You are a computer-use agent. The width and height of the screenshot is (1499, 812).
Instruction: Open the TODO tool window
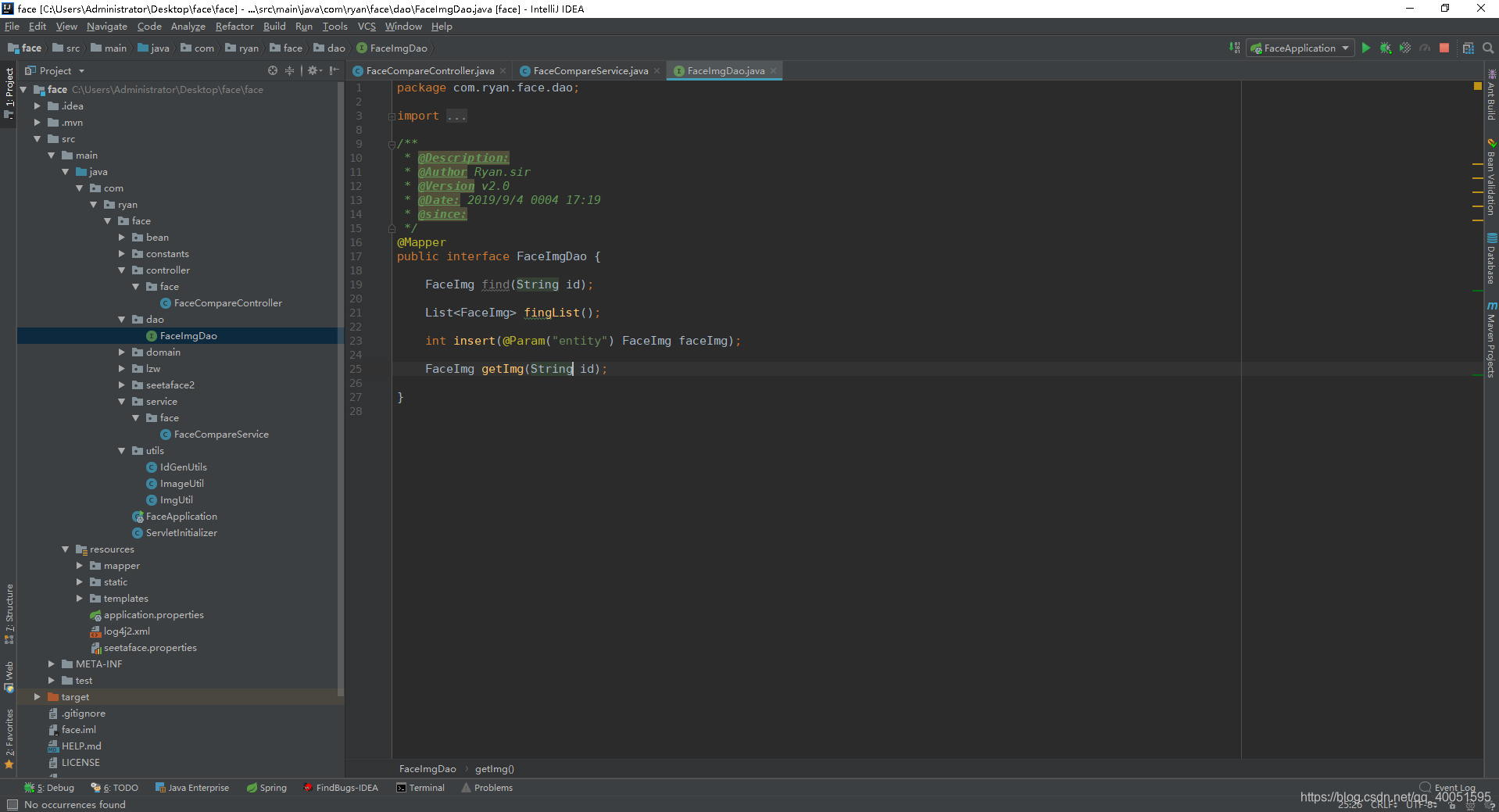(115, 788)
